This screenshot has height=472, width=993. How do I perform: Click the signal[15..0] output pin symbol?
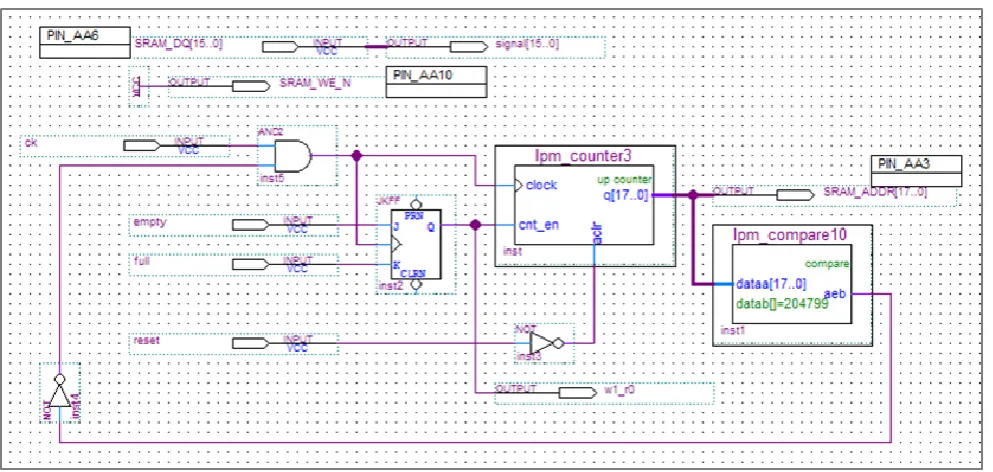(x=469, y=47)
